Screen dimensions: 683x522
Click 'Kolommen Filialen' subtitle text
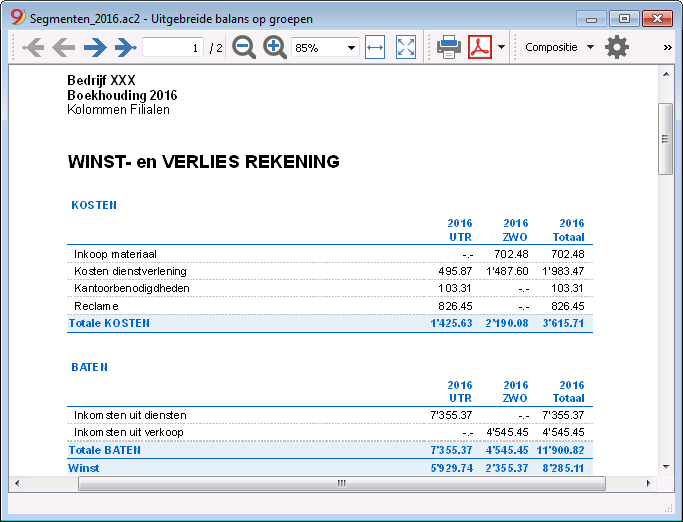118,109
